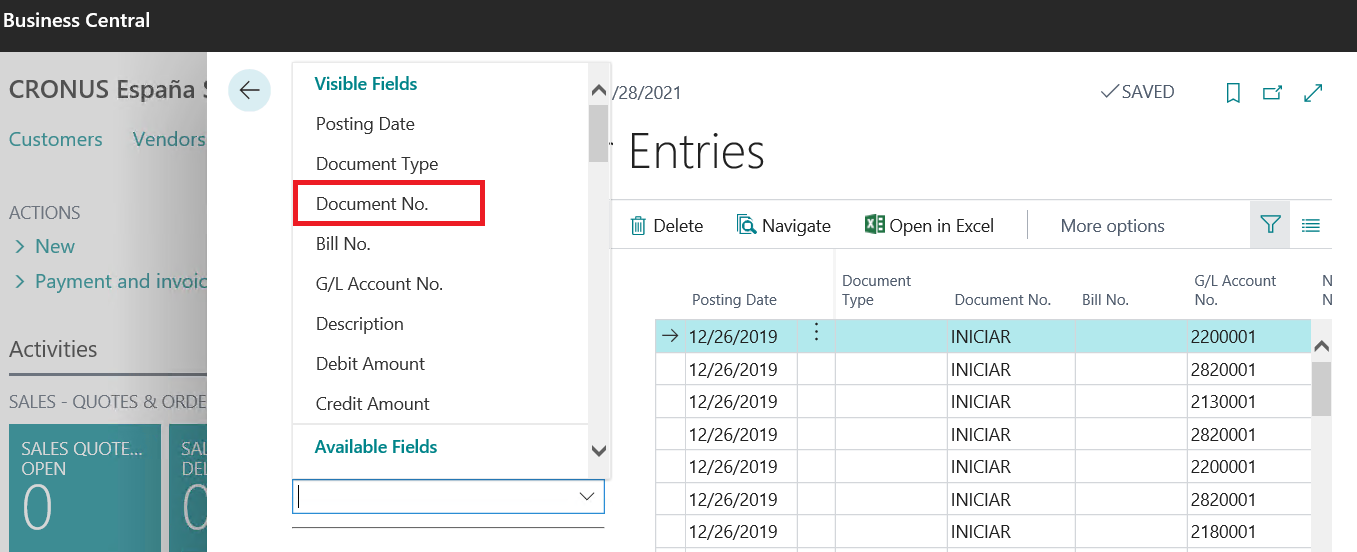Click the bookmark icon
The height and width of the screenshot is (552, 1357).
tap(1233, 93)
